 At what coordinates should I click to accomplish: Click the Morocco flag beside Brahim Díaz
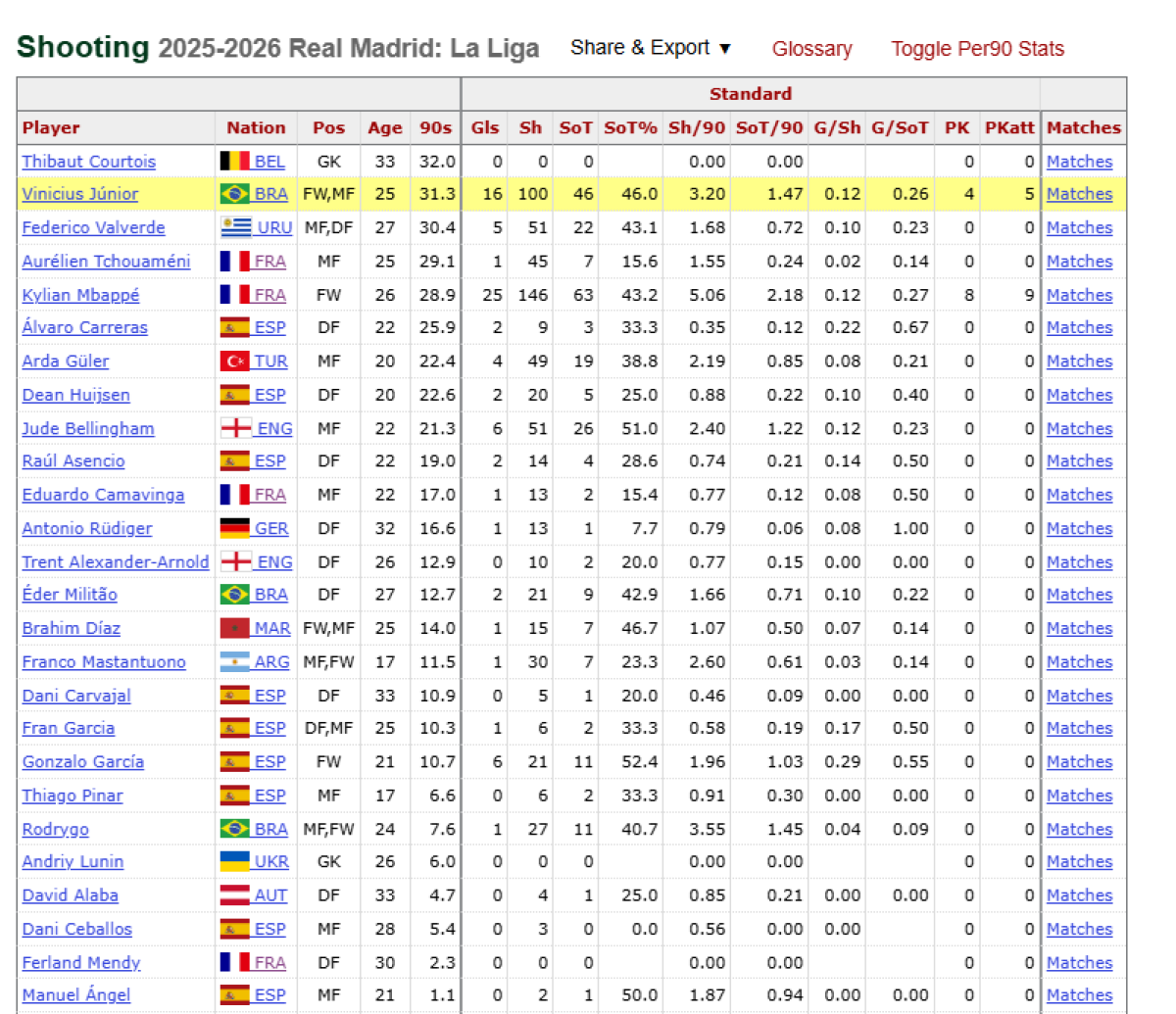point(235,628)
